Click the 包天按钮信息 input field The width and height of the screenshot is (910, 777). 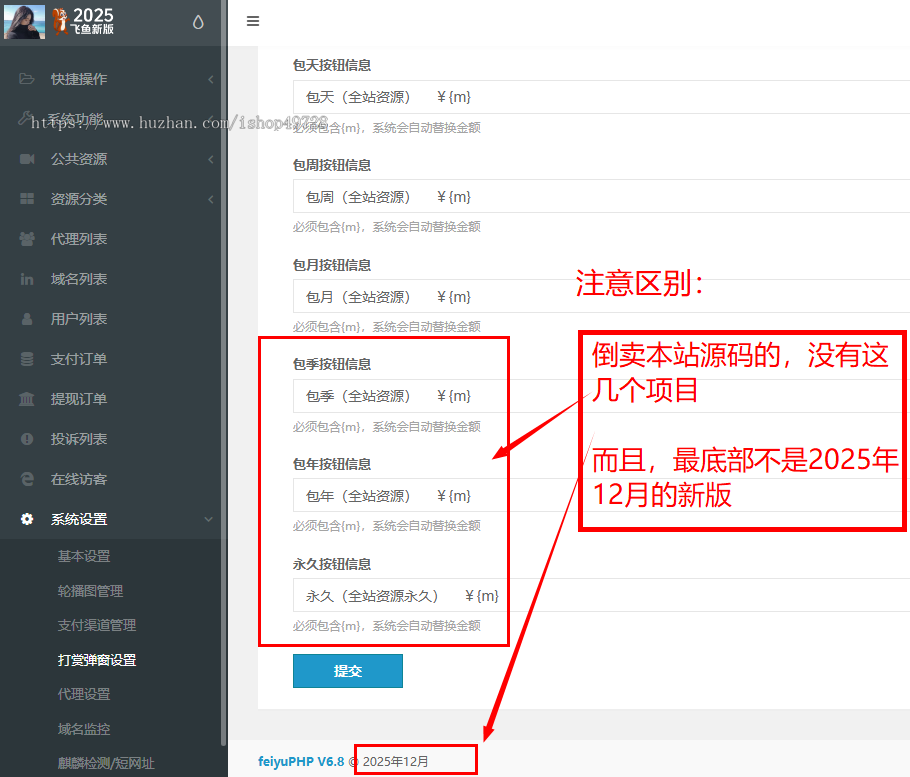click(601, 97)
